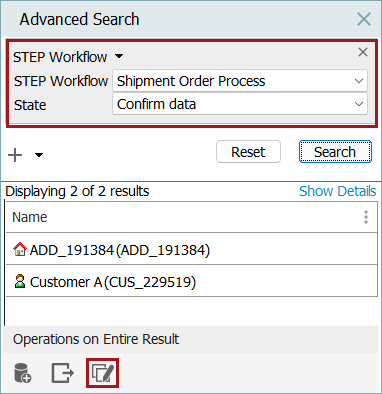The height and width of the screenshot is (394, 382).
Task: Open the Shipment Order Process dropdown
Action: click(x=240, y=81)
